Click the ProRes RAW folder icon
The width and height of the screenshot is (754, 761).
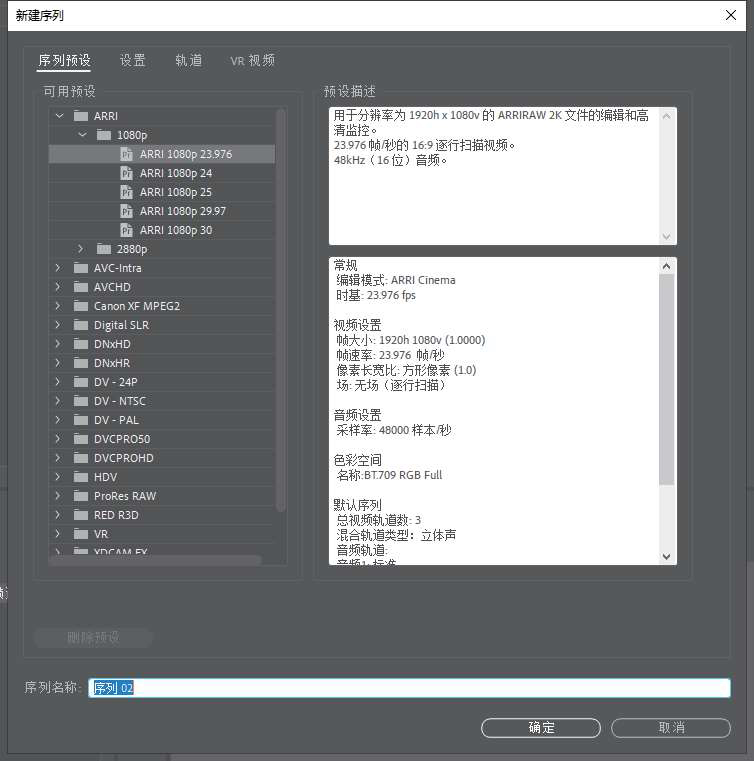click(x=81, y=496)
